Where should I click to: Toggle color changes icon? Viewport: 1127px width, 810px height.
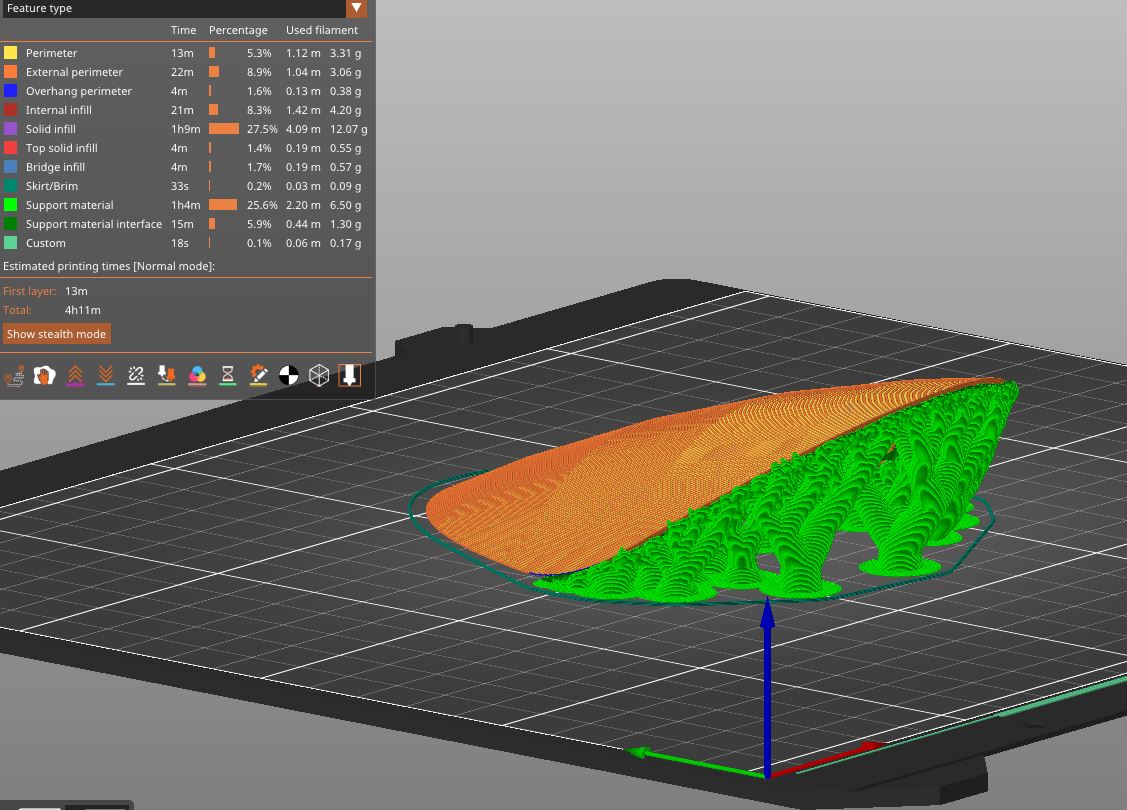tap(197, 375)
